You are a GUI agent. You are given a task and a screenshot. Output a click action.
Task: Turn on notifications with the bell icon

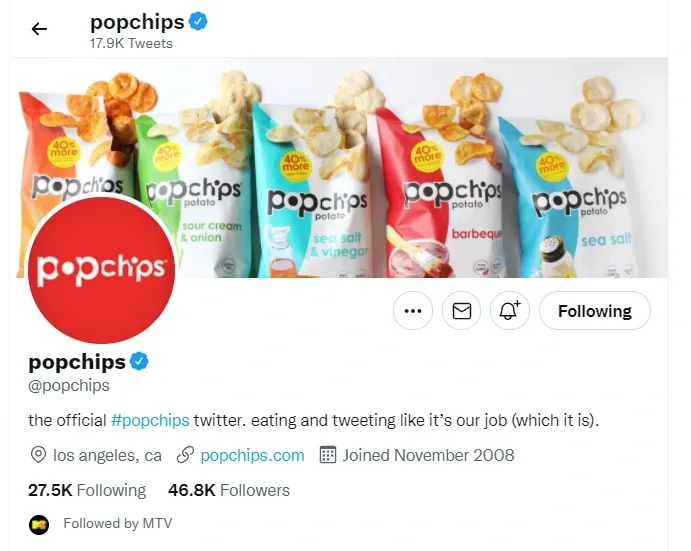[510, 311]
